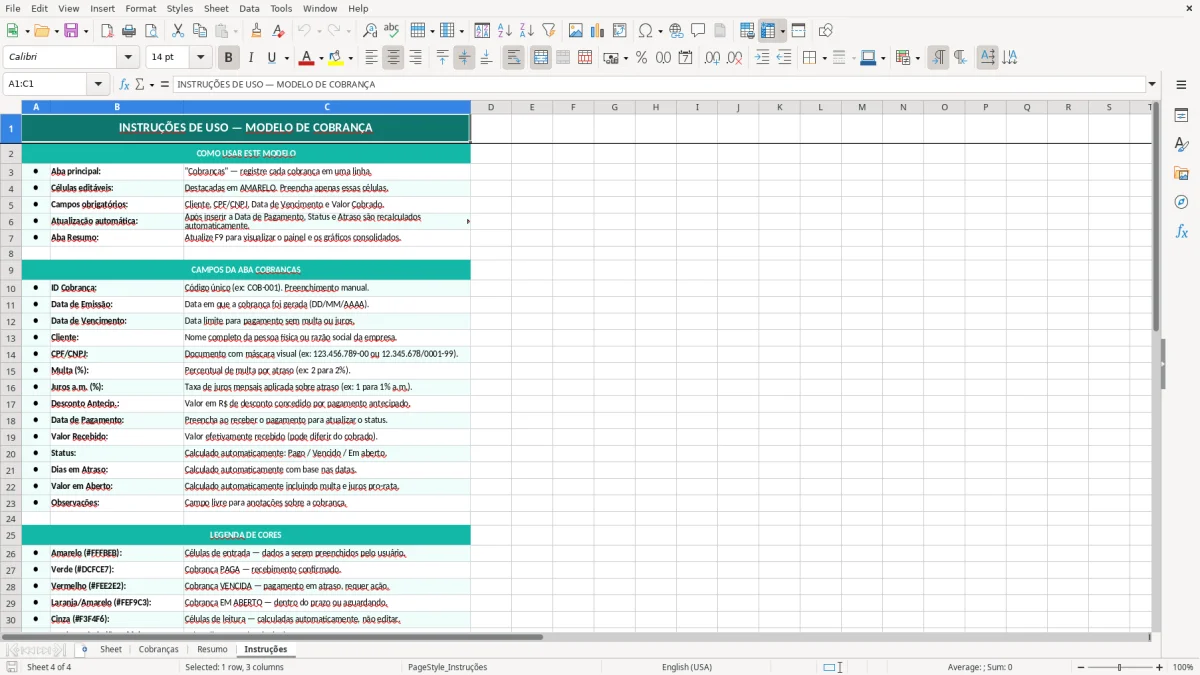Expand the formula bar
The image size is (1200, 675).
point(1153,84)
